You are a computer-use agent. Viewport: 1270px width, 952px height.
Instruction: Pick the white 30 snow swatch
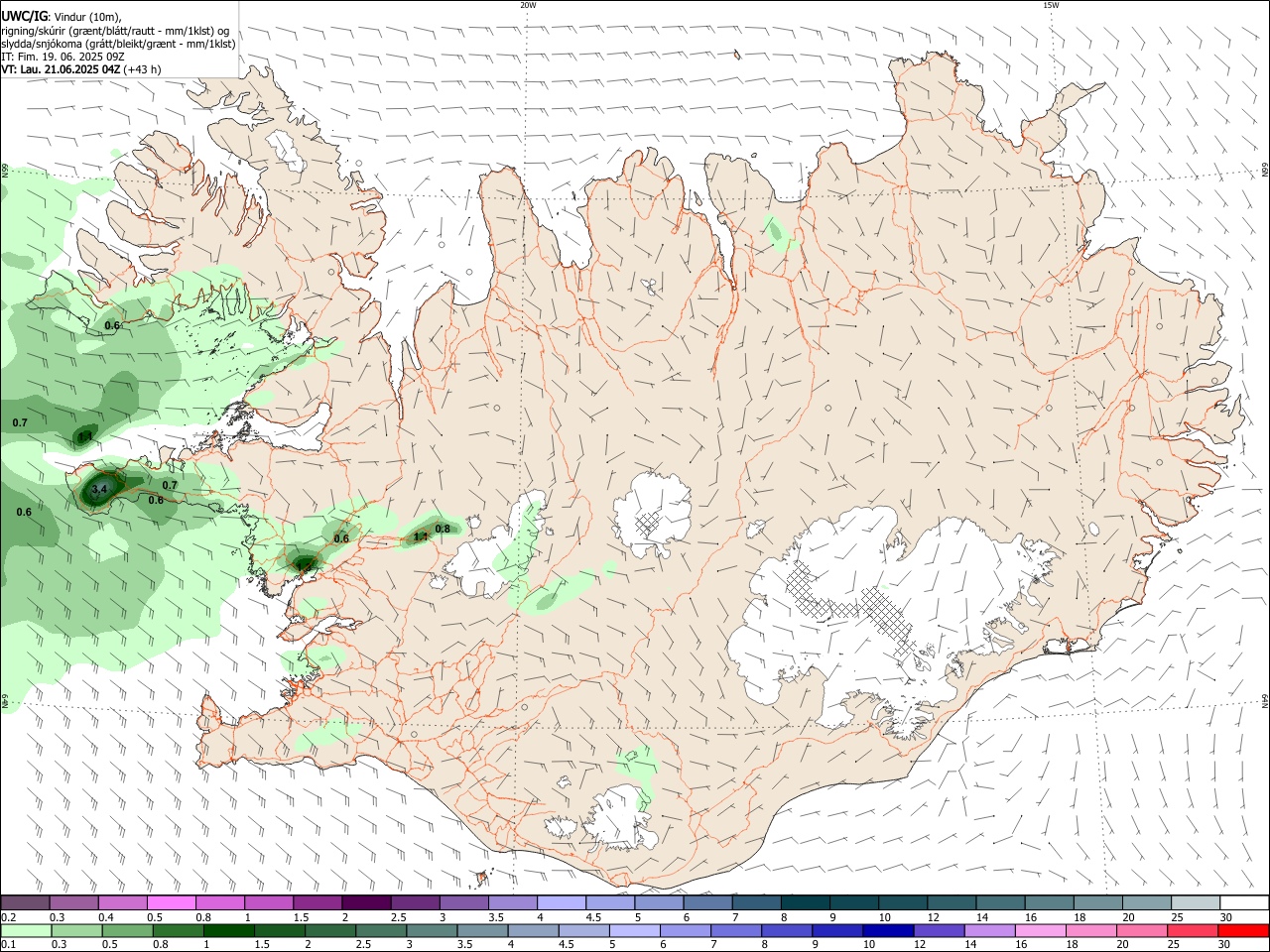(1243, 902)
